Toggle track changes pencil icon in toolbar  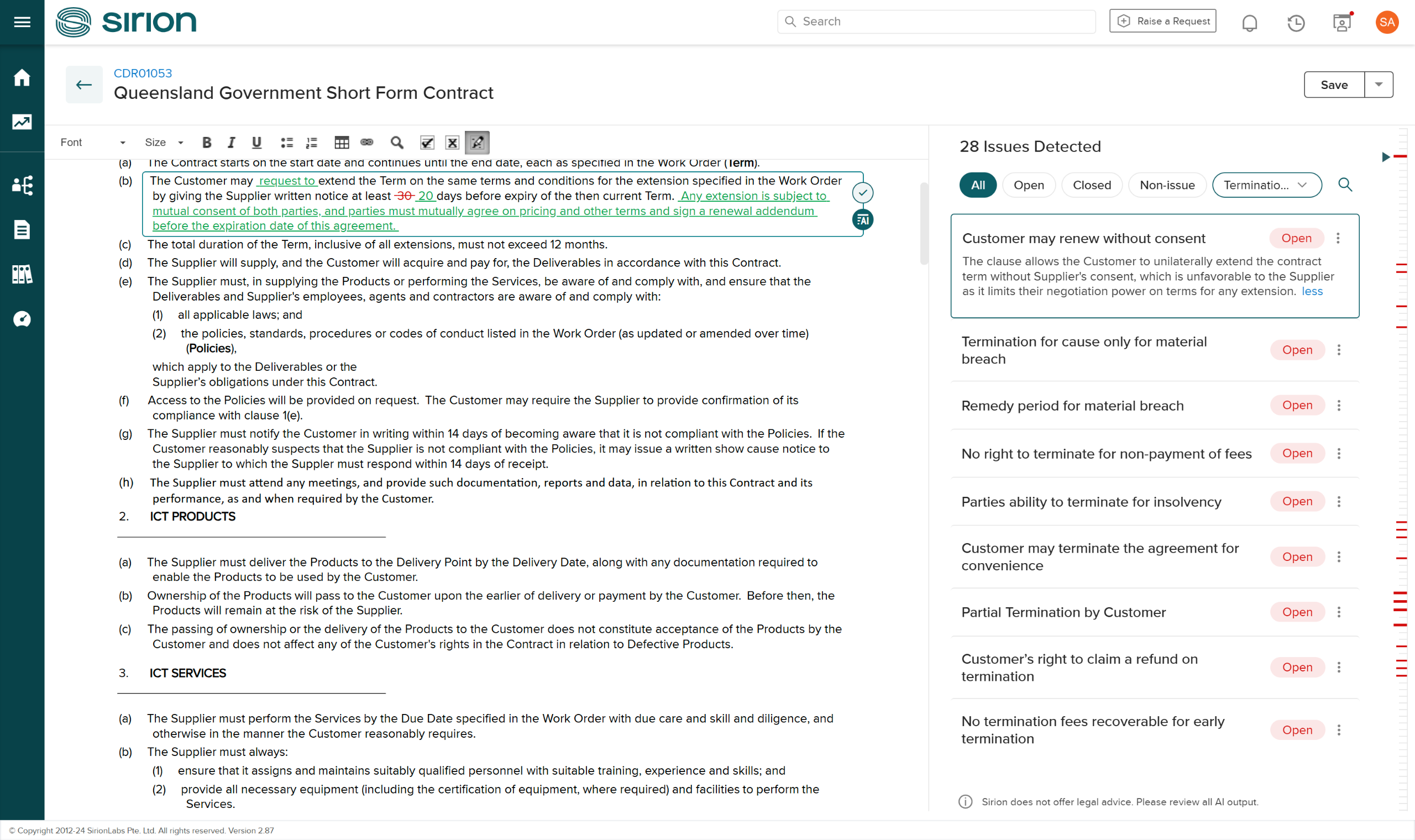477,143
